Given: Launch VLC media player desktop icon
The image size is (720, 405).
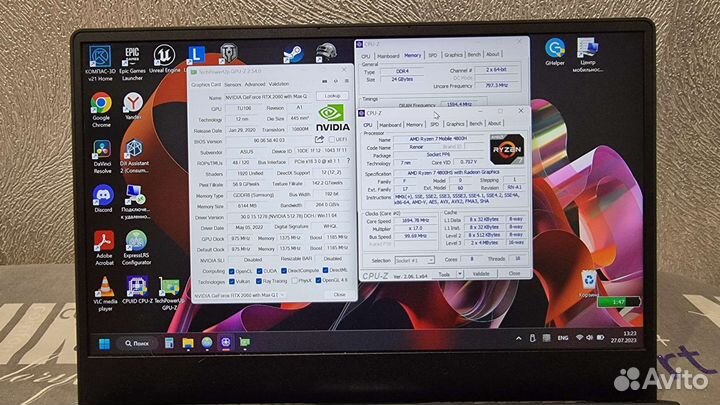Looking at the screenshot, I should (x=105, y=294).
